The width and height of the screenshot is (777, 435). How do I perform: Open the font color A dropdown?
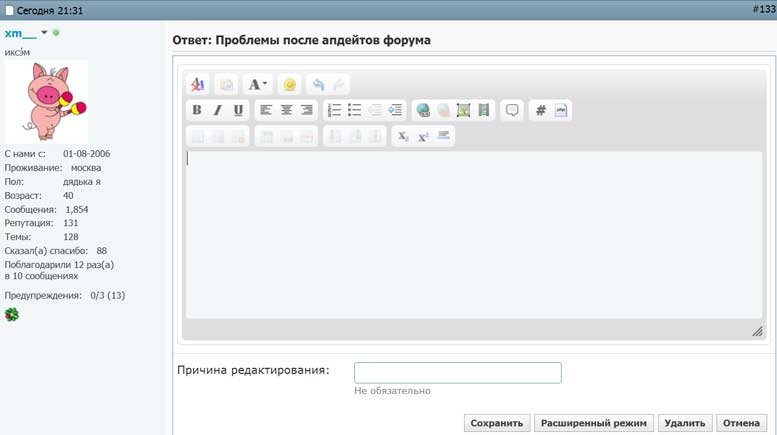tap(258, 85)
